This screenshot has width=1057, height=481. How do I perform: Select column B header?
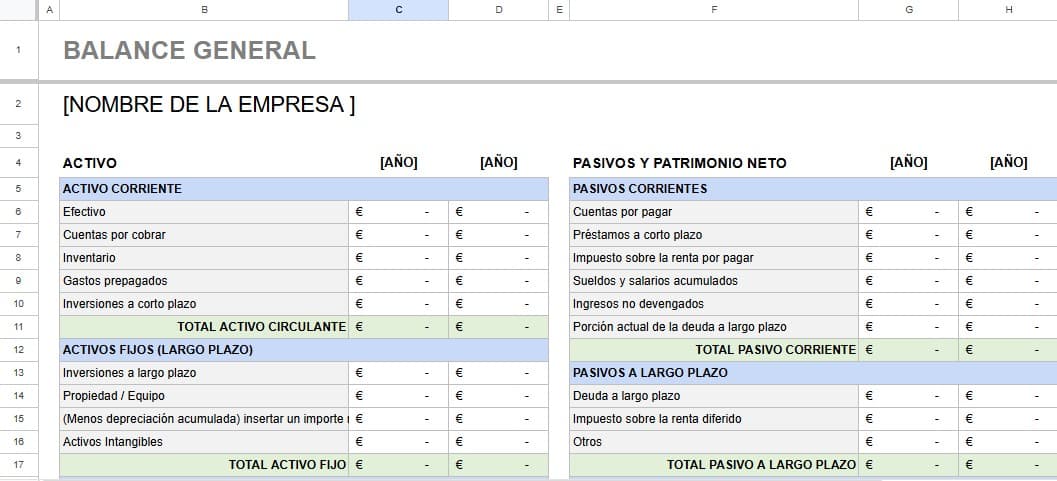click(204, 10)
